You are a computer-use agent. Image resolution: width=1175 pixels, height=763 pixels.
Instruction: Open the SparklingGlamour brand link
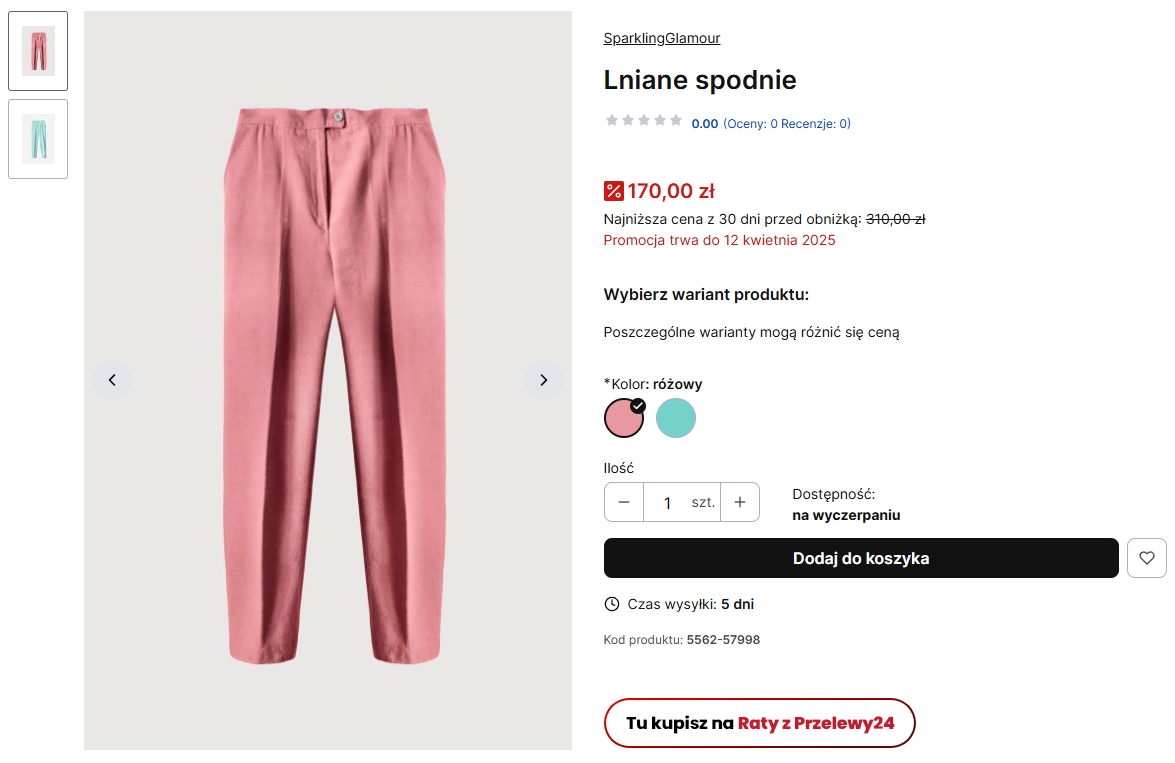[x=661, y=38]
